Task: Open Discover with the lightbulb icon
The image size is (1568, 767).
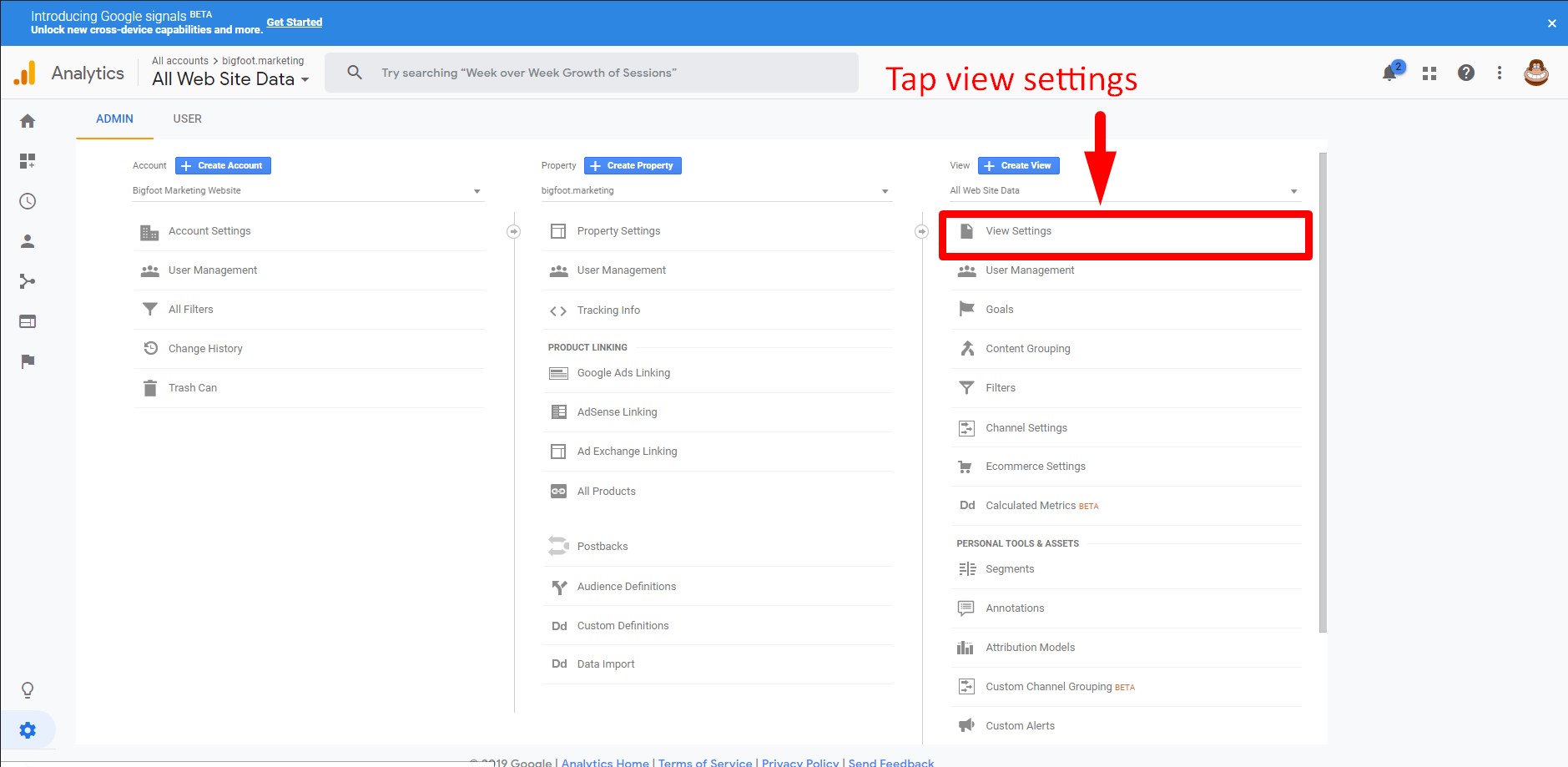Action: tap(28, 689)
